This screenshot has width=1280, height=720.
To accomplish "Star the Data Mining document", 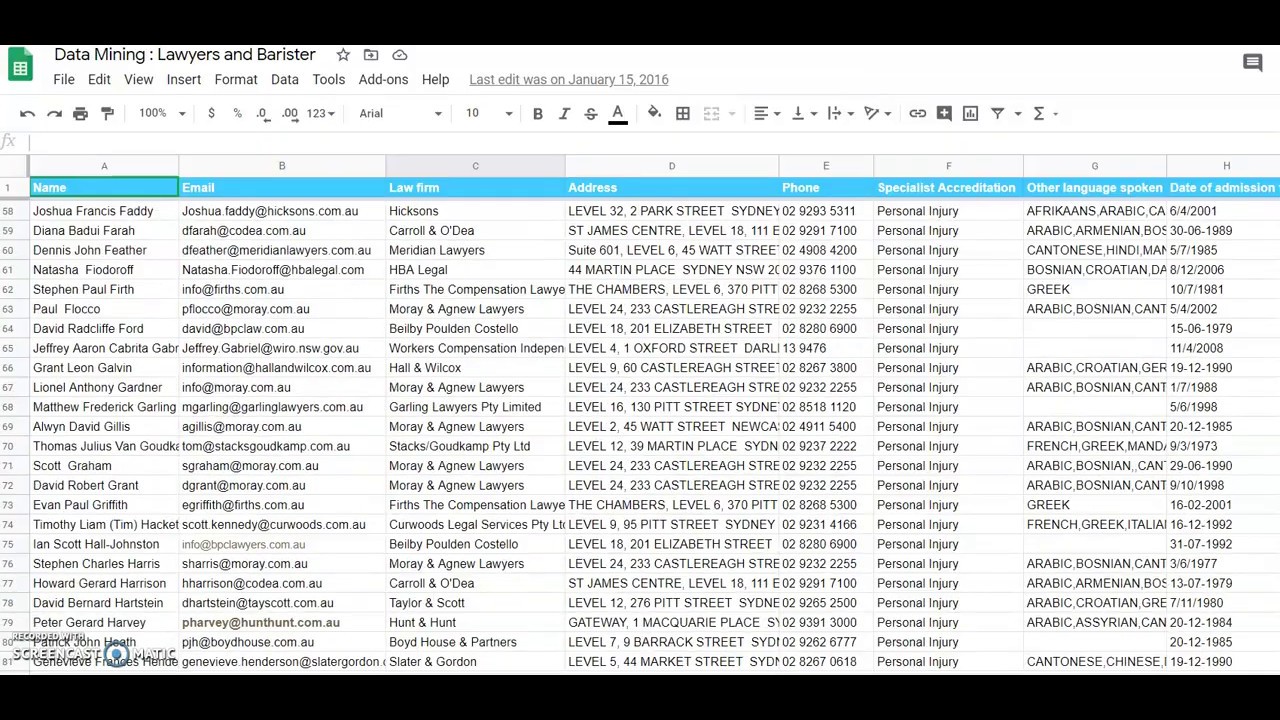I will click(x=343, y=55).
